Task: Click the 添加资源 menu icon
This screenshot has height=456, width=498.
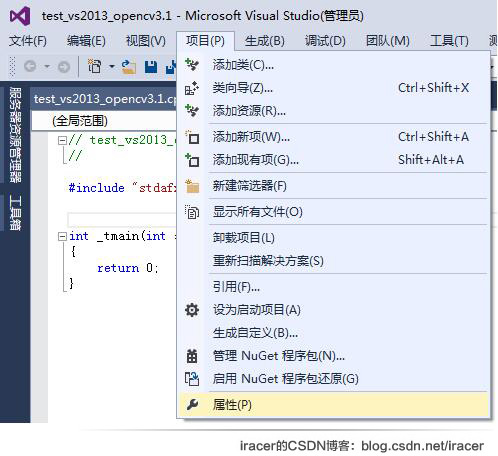Action: pos(192,110)
